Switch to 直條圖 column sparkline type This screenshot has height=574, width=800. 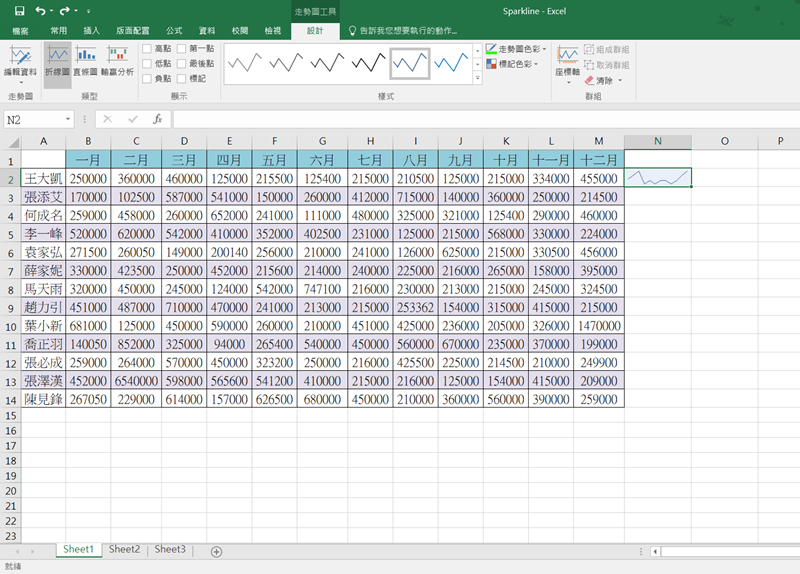tap(85, 62)
